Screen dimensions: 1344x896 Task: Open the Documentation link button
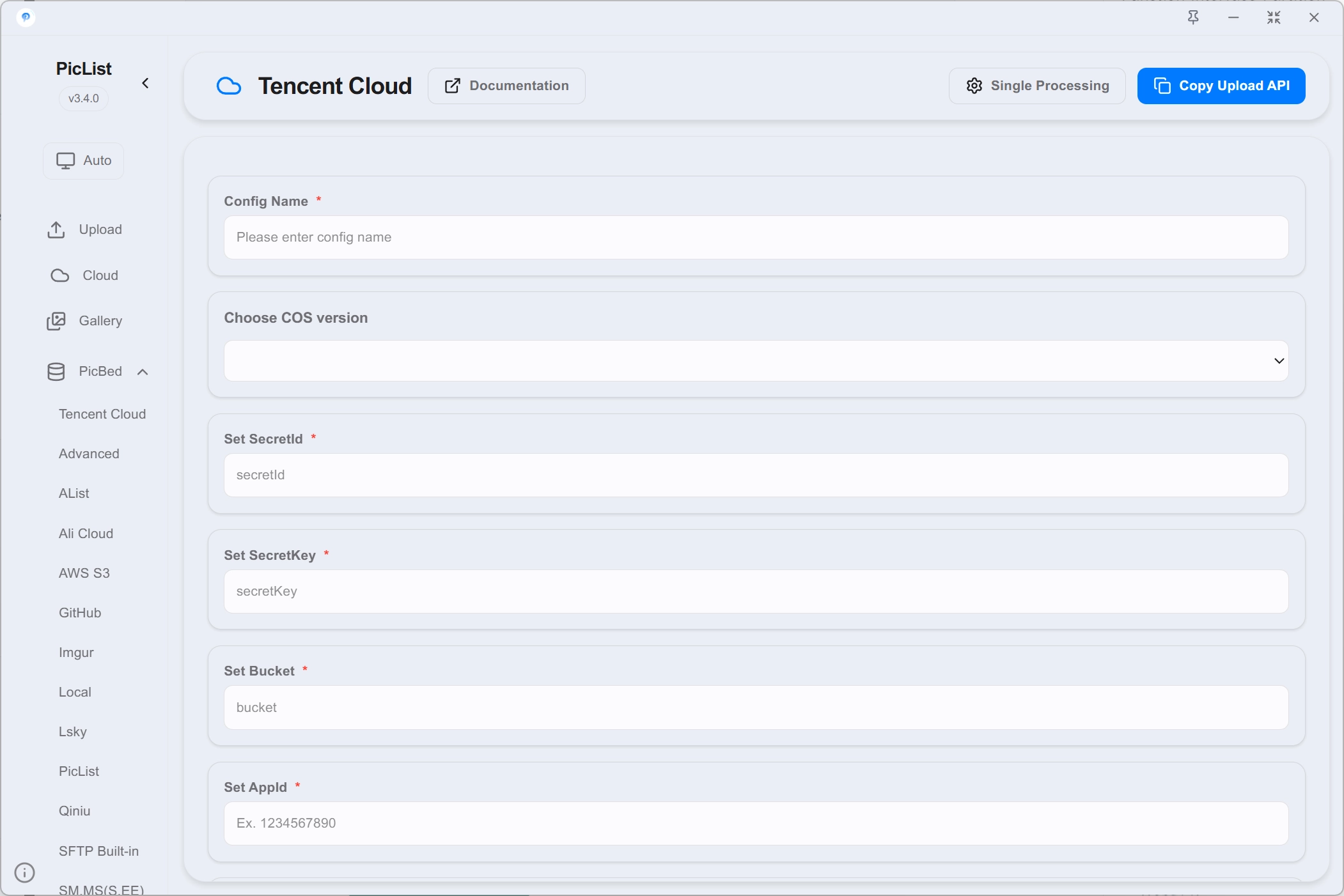(x=506, y=86)
